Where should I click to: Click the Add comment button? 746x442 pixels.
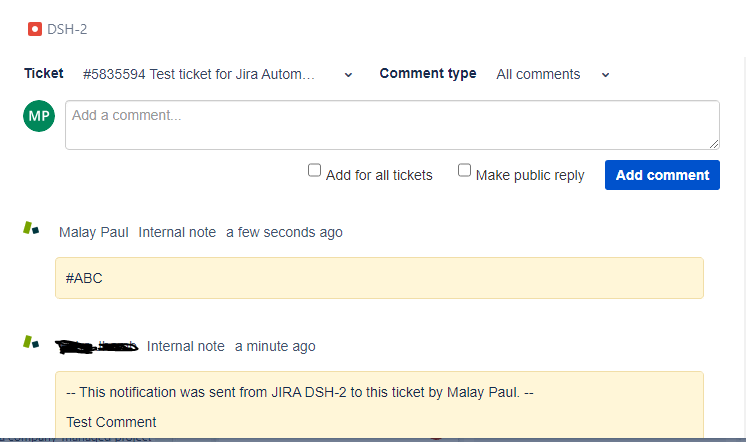pos(662,175)
